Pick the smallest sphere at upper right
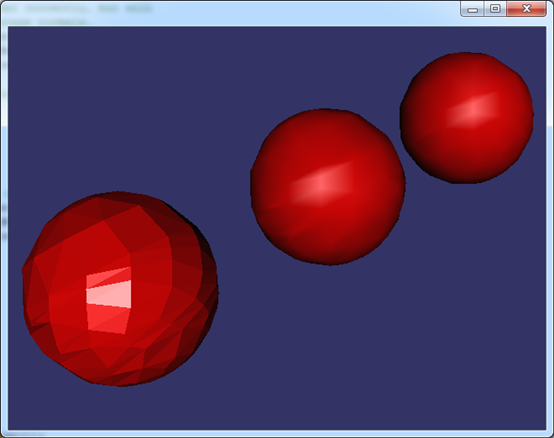The height and width of the screenshot is (438, 554). (x=466, y=118)
